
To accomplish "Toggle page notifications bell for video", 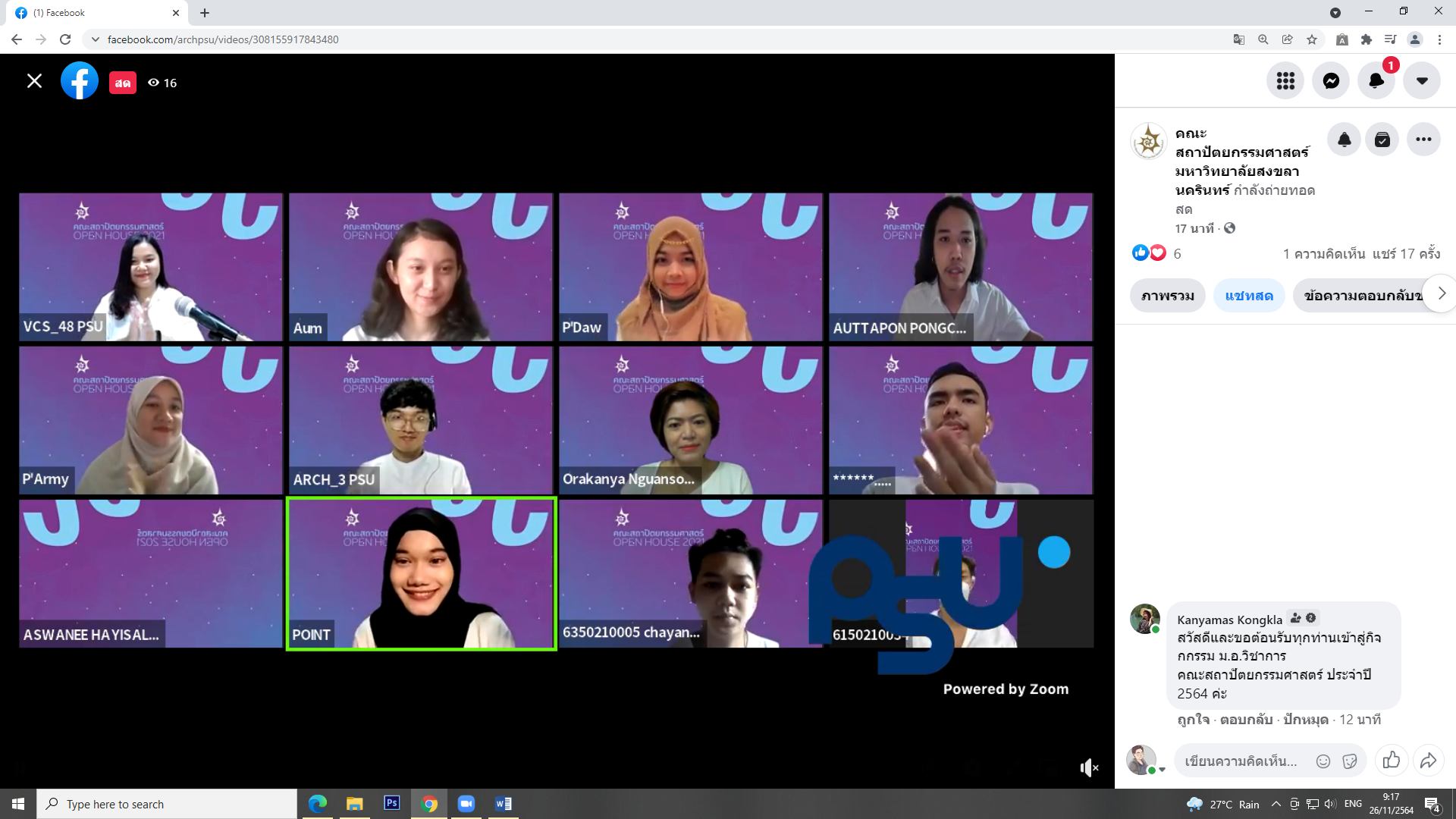I will (x=1345, y=140).
